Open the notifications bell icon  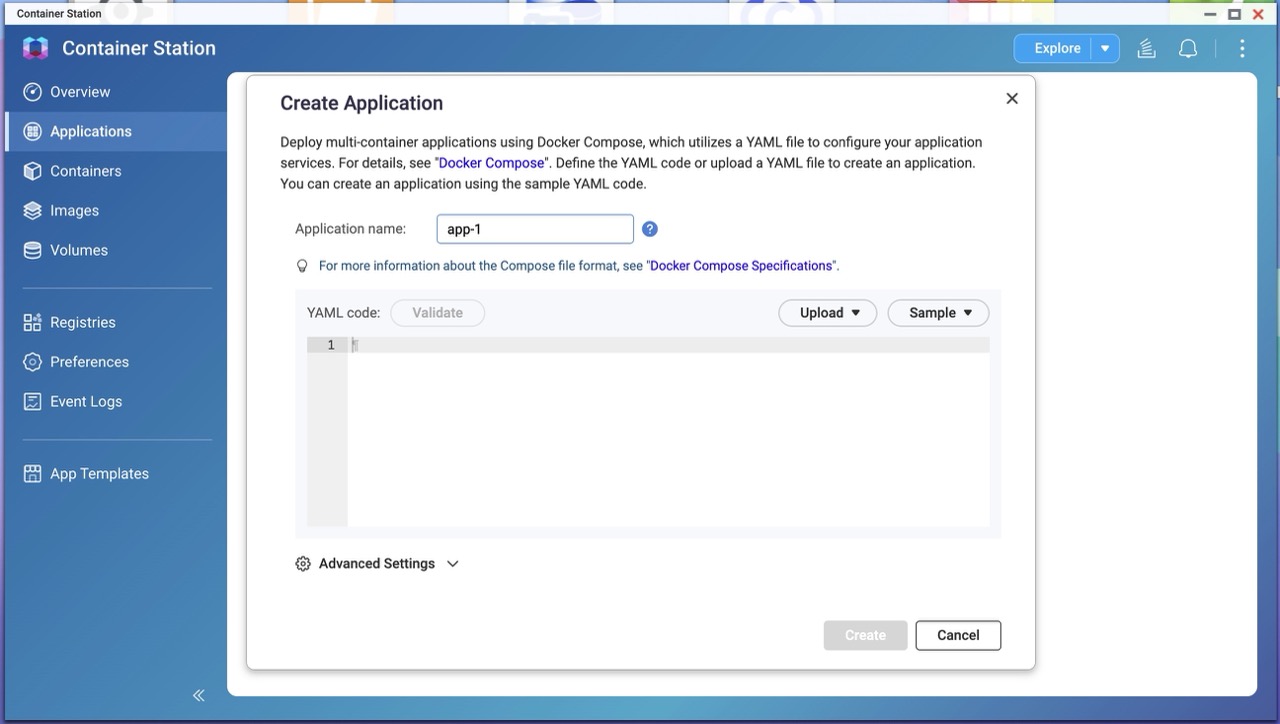1188,48
